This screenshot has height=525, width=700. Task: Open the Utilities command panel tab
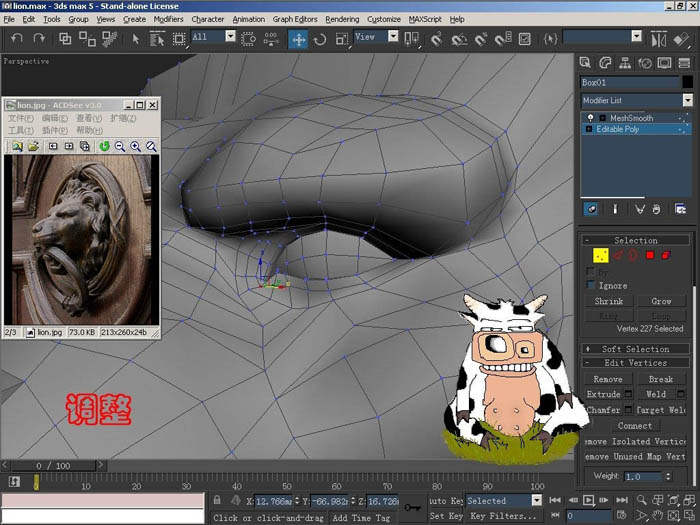pyautogui.click(x=684, y=63)
